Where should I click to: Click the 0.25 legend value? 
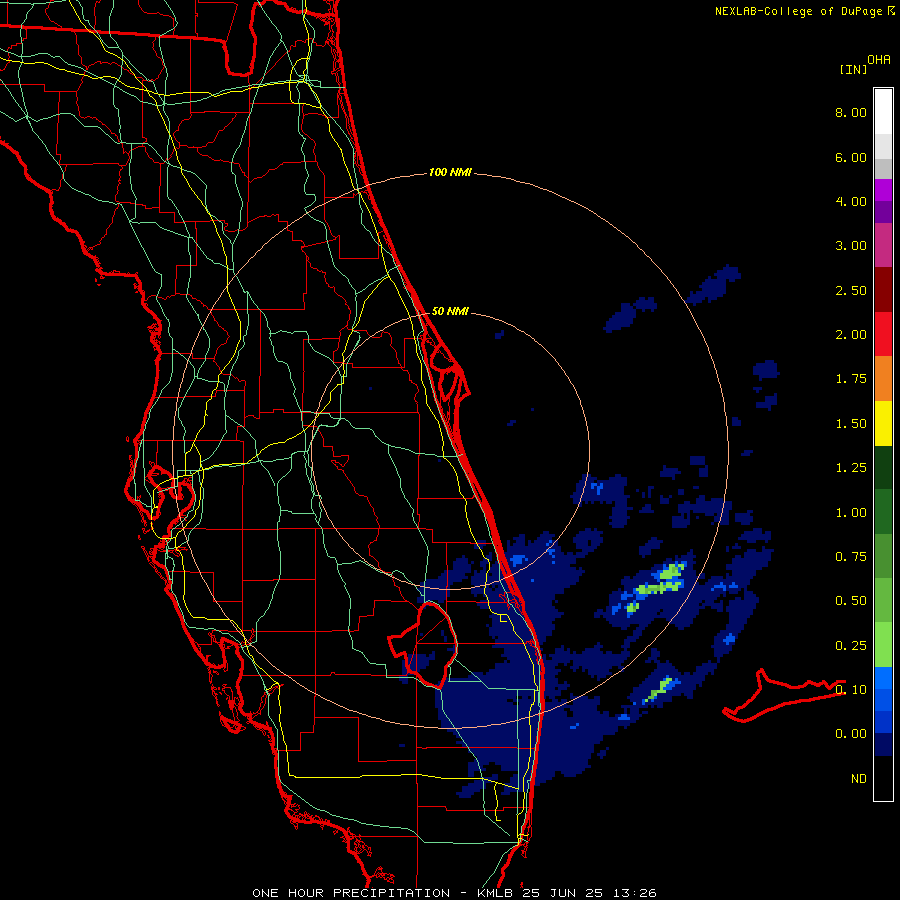[x=851, y=646]
